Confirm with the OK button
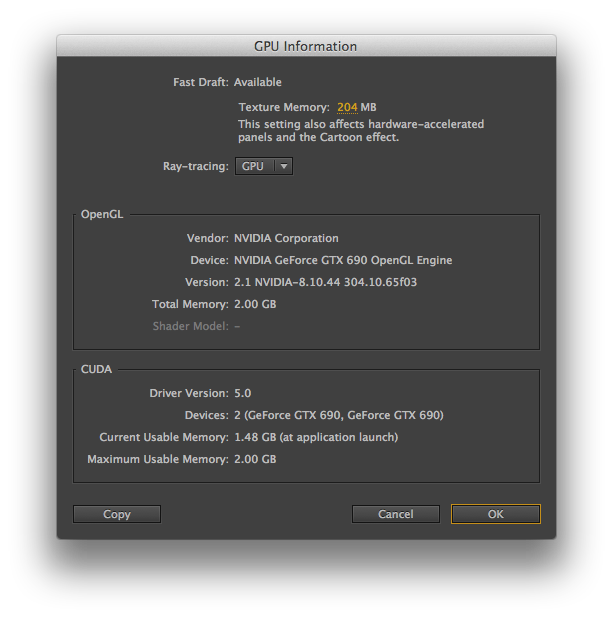Screen dimensions: 613x618 [496, 514]
